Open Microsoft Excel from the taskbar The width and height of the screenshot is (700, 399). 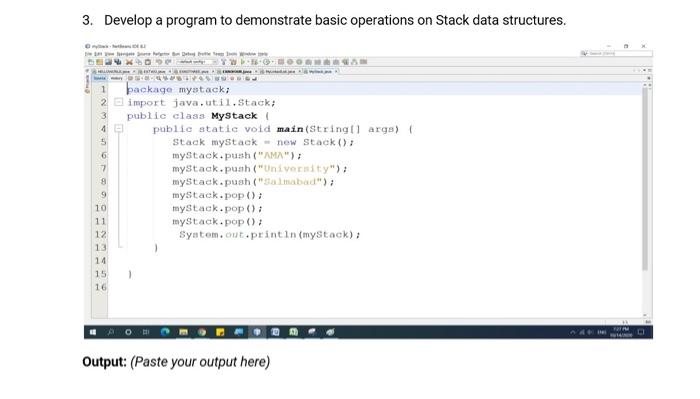click(x=294, y=332)
